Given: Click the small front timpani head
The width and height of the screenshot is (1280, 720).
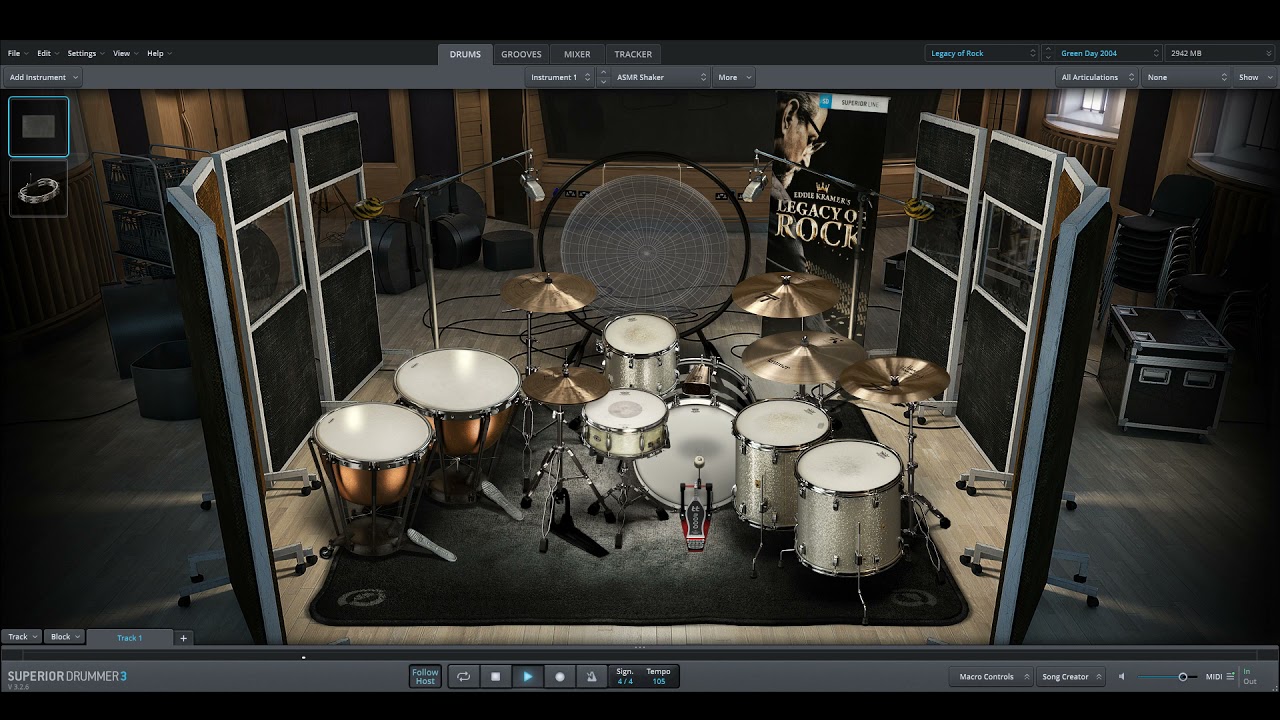Looking at the screenshot, I should pos(373,432).
